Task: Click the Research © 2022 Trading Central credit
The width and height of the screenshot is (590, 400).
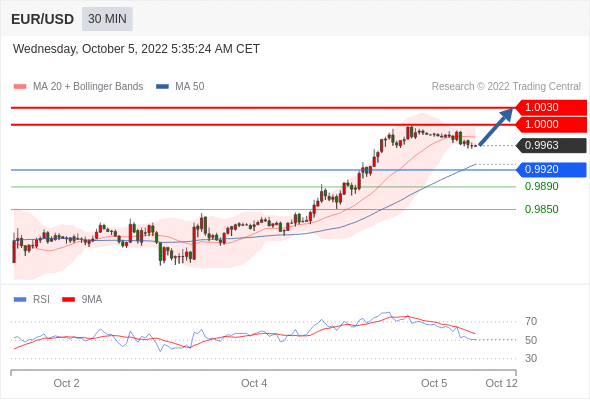Action: pyautogui.click(x=506, y=87)
